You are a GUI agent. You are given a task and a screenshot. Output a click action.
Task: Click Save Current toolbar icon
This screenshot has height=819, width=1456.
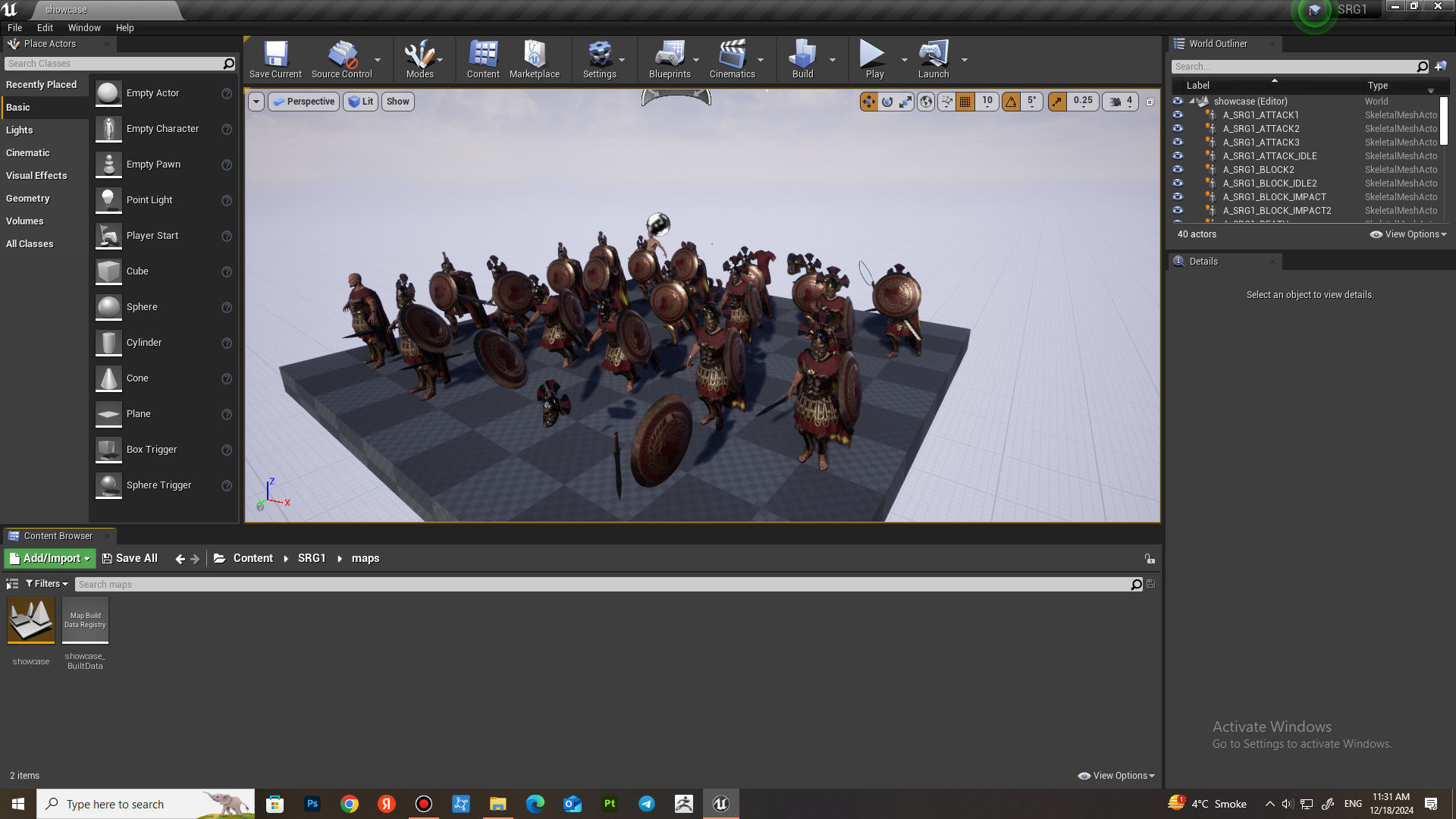pos(275,60)
